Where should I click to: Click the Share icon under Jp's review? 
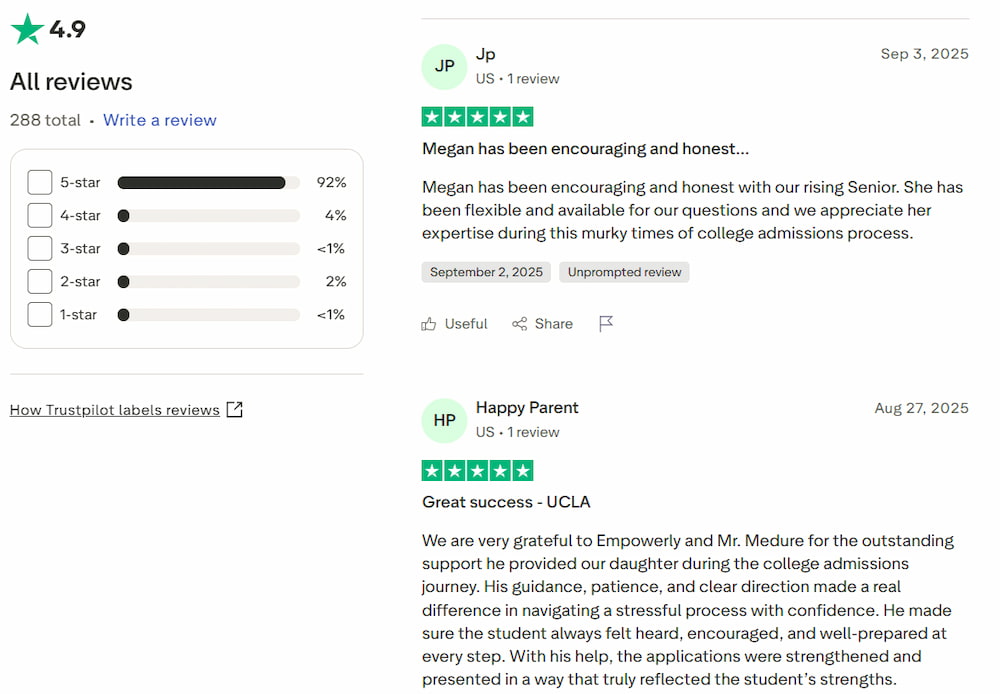tap(520, 324)
